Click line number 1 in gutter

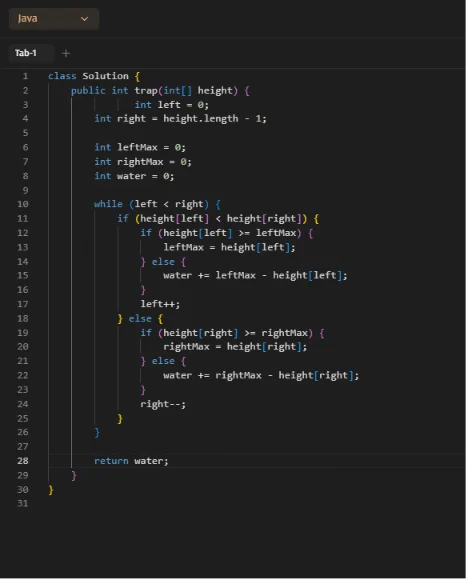(25, 76)
